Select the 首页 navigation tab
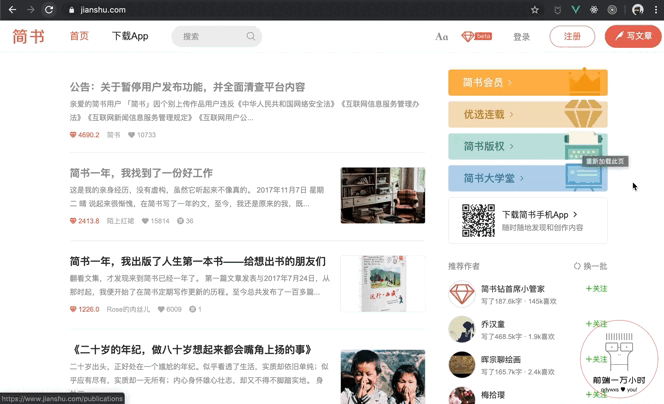664x404 pixels. 79,36
